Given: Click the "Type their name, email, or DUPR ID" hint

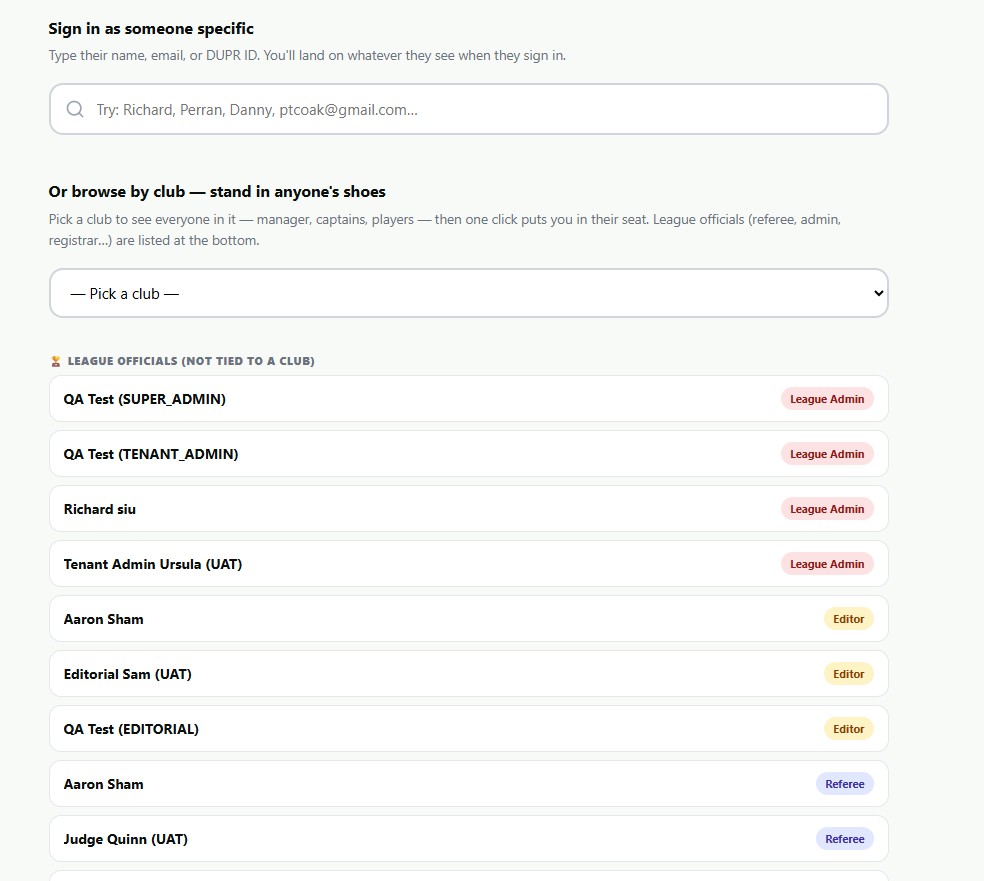Looking at the screenshot, I should pos(308,55).
